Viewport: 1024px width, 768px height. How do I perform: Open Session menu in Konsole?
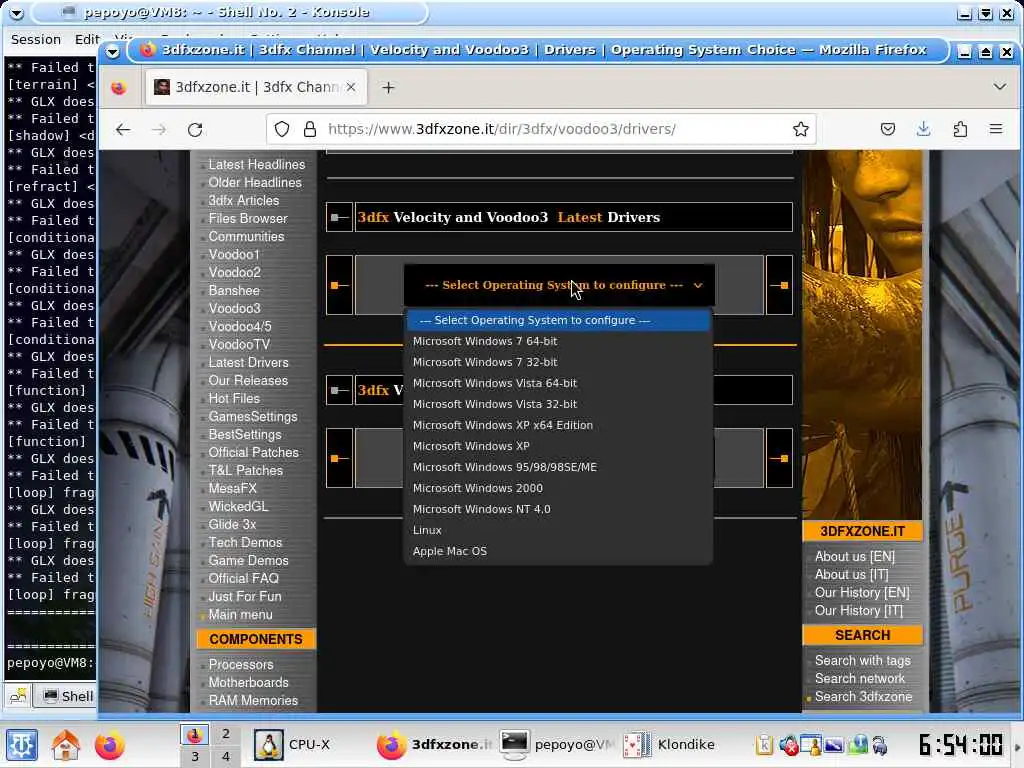[x=36, y=39]
